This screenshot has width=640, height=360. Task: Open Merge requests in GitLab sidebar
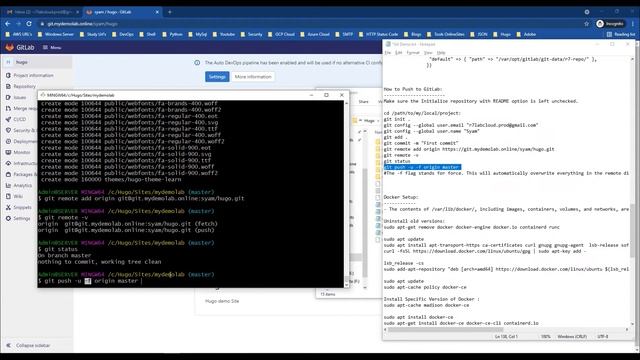[21, 109]
